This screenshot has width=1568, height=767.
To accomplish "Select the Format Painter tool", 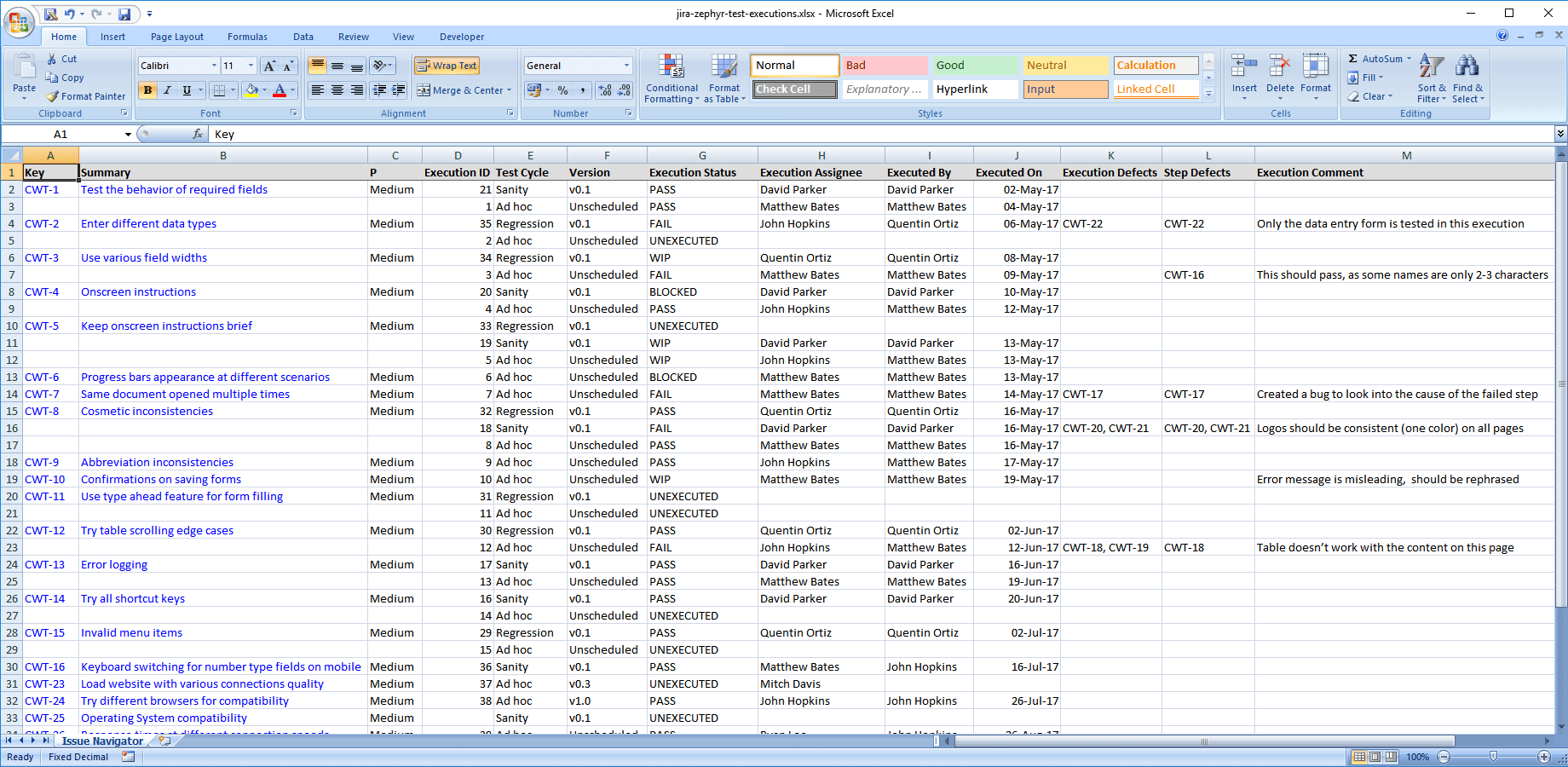I will point(86,96).
